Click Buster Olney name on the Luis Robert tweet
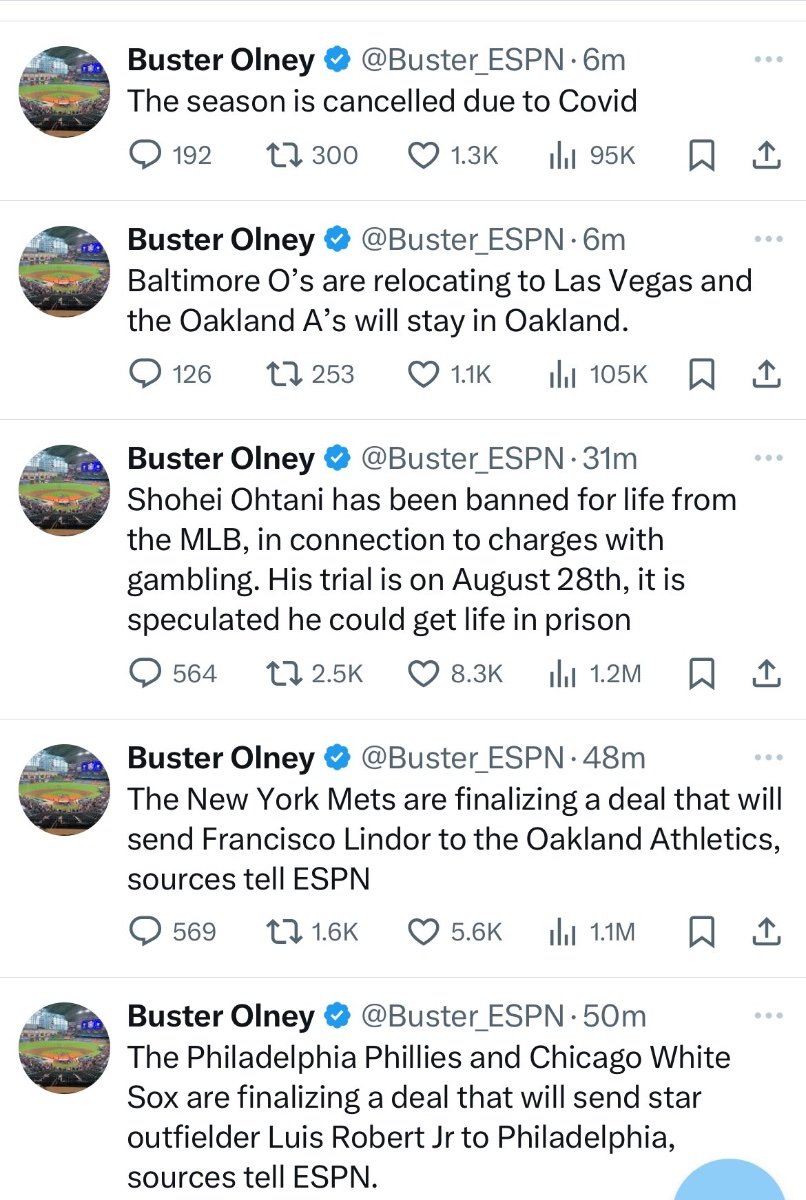The image size is (806, 1200). click(x=220, y=1016)
